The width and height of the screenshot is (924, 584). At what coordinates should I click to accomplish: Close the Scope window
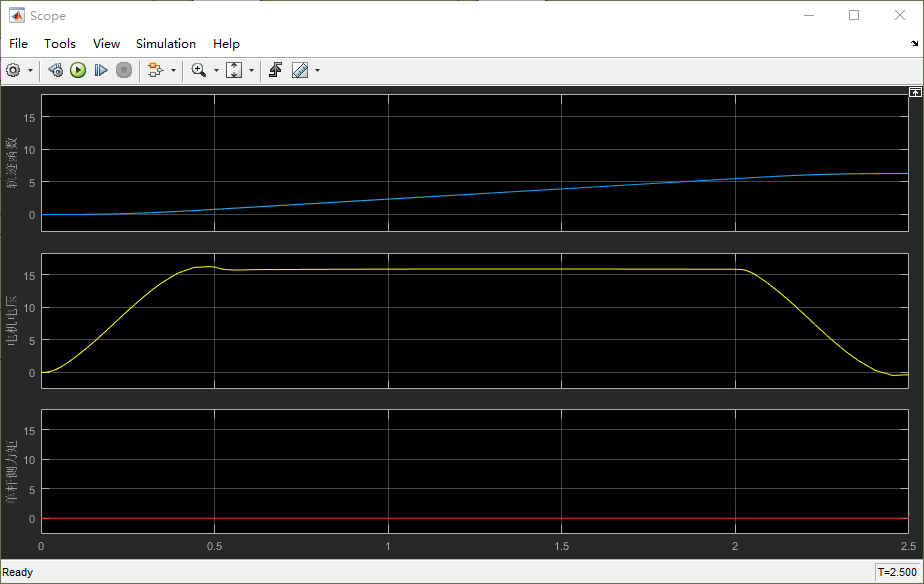[900, 15]
